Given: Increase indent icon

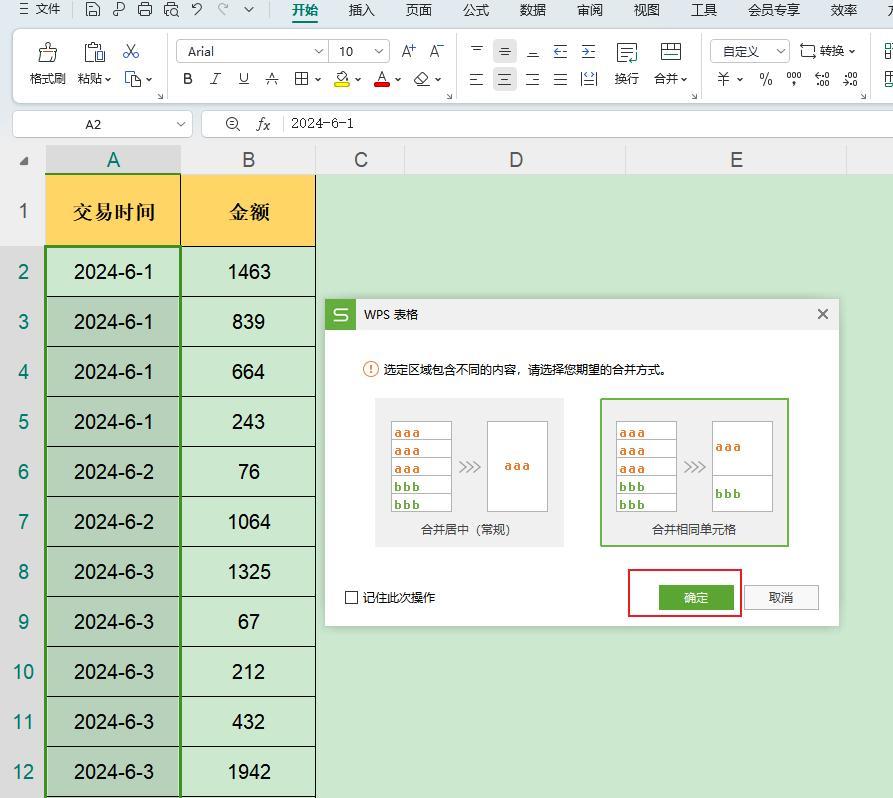Looking at the screenshot, I should pyautogui.click(x=588, y=51).
